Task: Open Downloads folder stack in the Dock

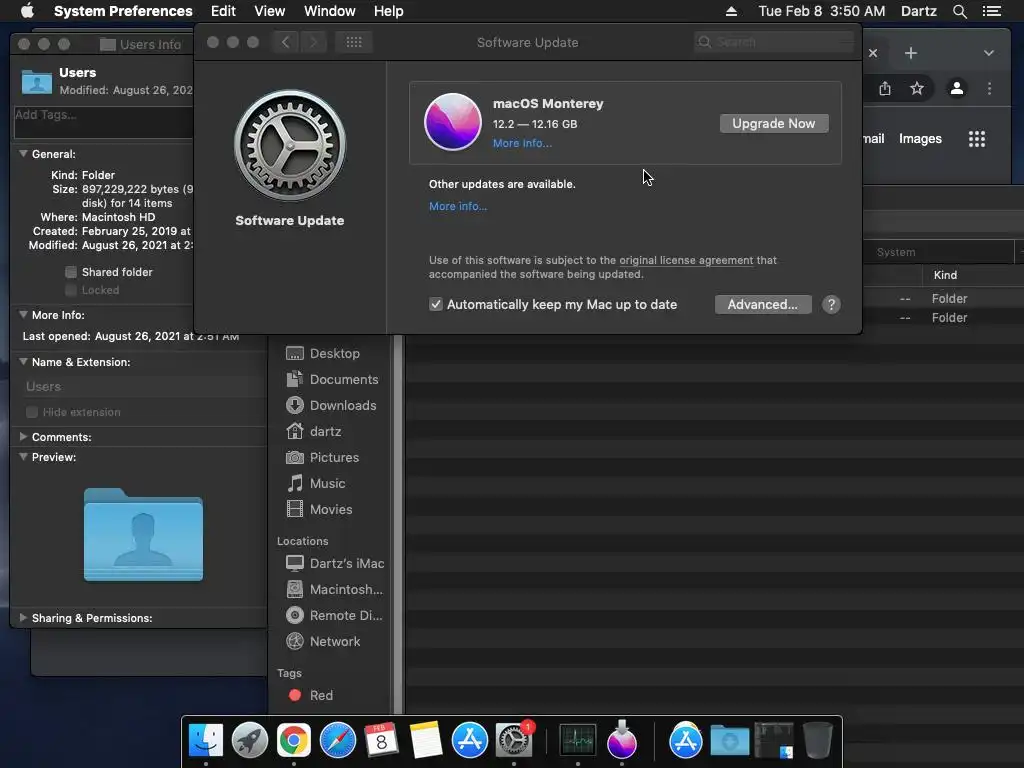Action: coord(729,741)
